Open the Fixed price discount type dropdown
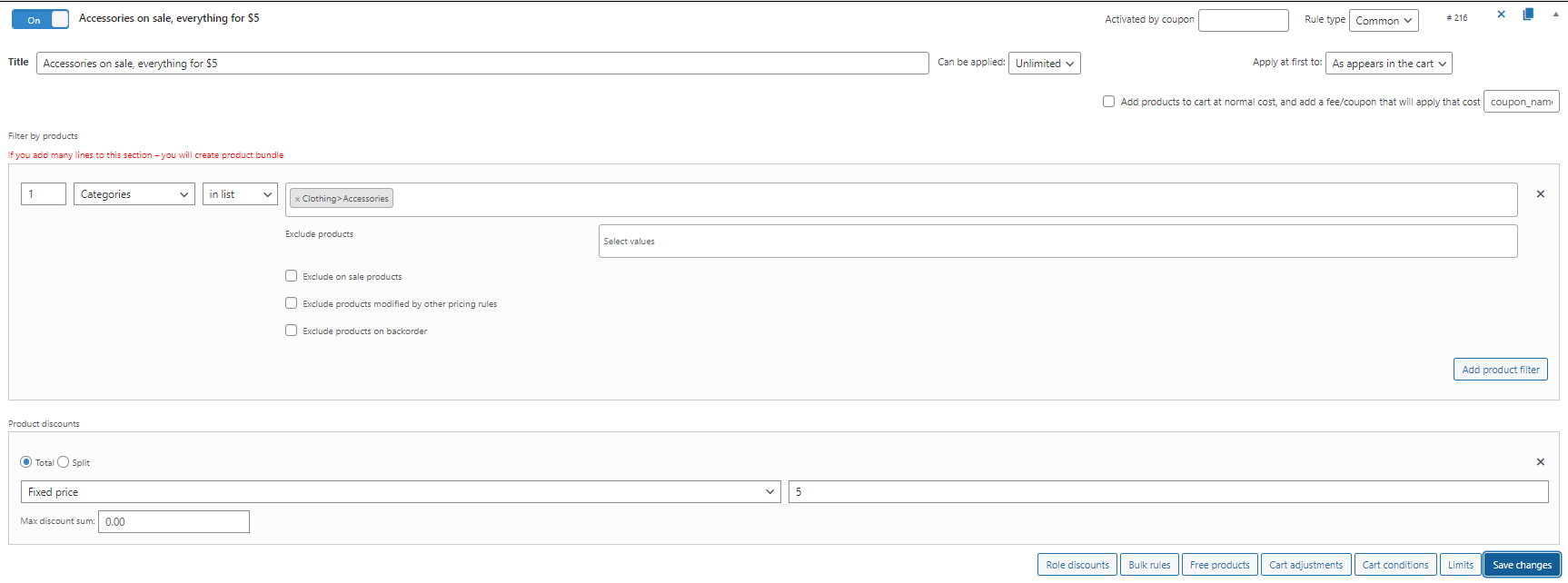Image resolution: width=1568 pixels, height=583 pixels. click(401, 492)
